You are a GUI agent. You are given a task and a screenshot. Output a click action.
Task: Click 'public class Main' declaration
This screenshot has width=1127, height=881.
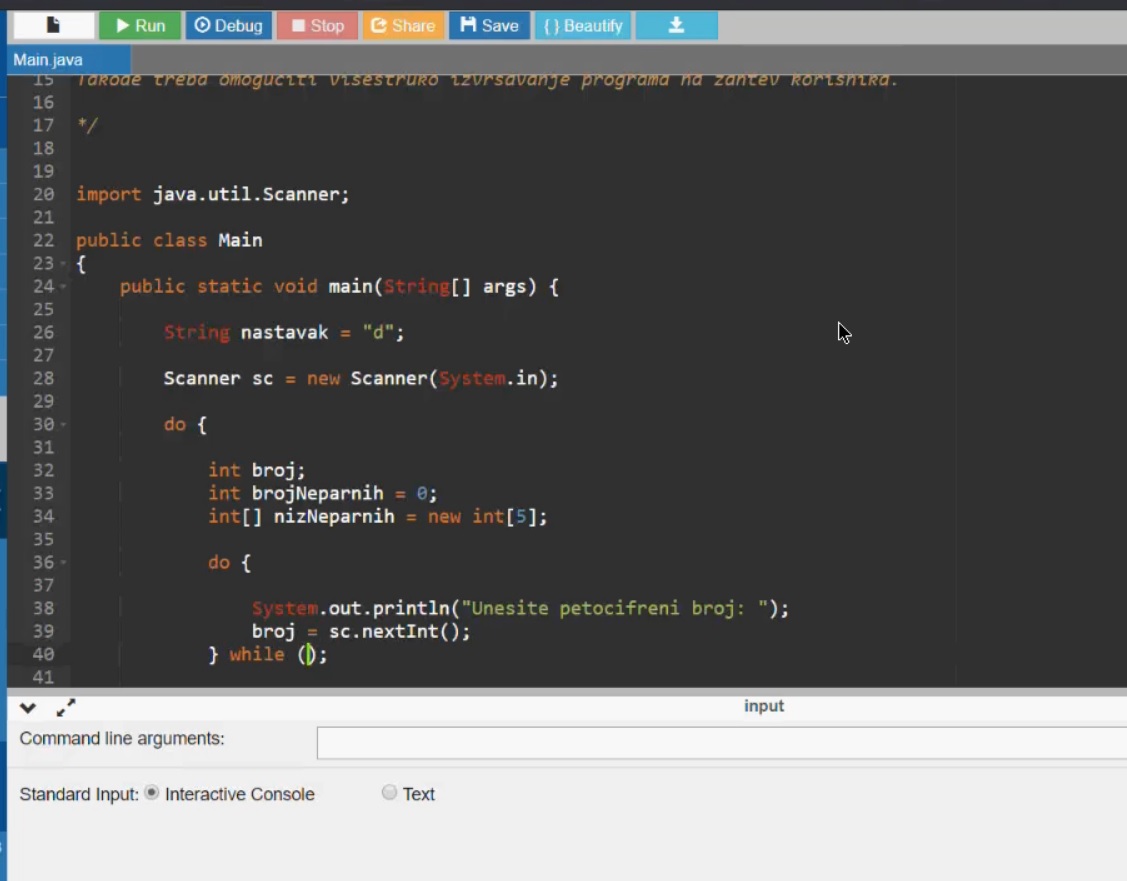coord(169,241)
